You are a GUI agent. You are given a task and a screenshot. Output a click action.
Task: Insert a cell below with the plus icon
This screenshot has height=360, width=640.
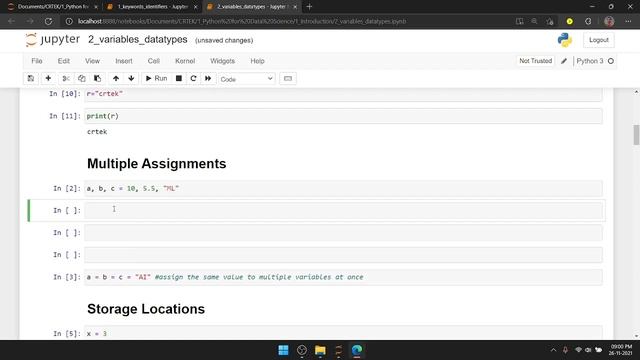[48, 78]
